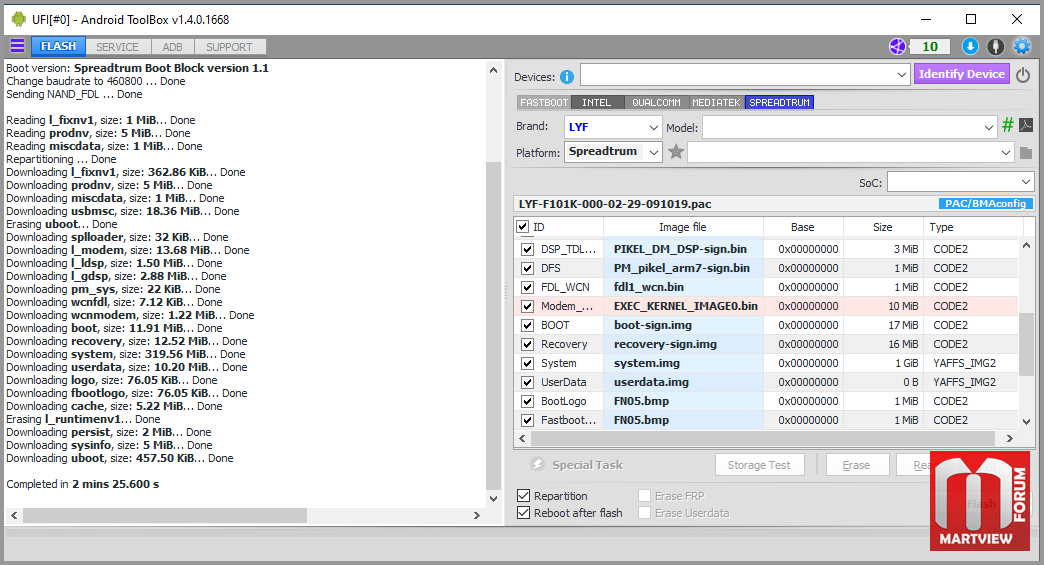The image size is (1044, 565).
Task: Switch to the SUPPORT tab
Action: tap(229, 47)
